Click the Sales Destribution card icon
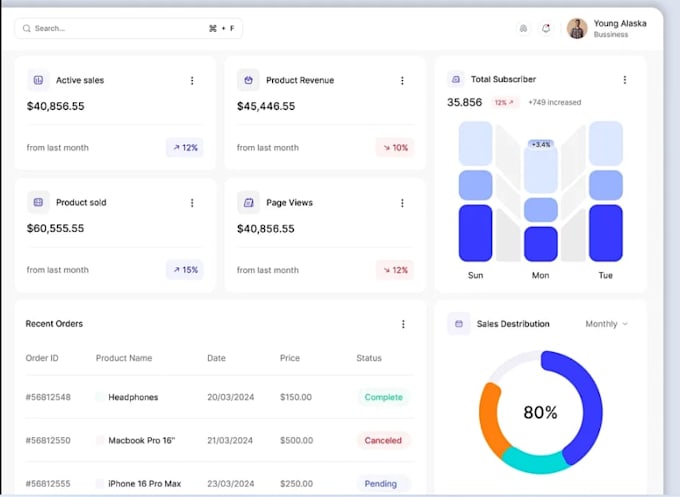The image size is (680, 497). click(459, 324)
